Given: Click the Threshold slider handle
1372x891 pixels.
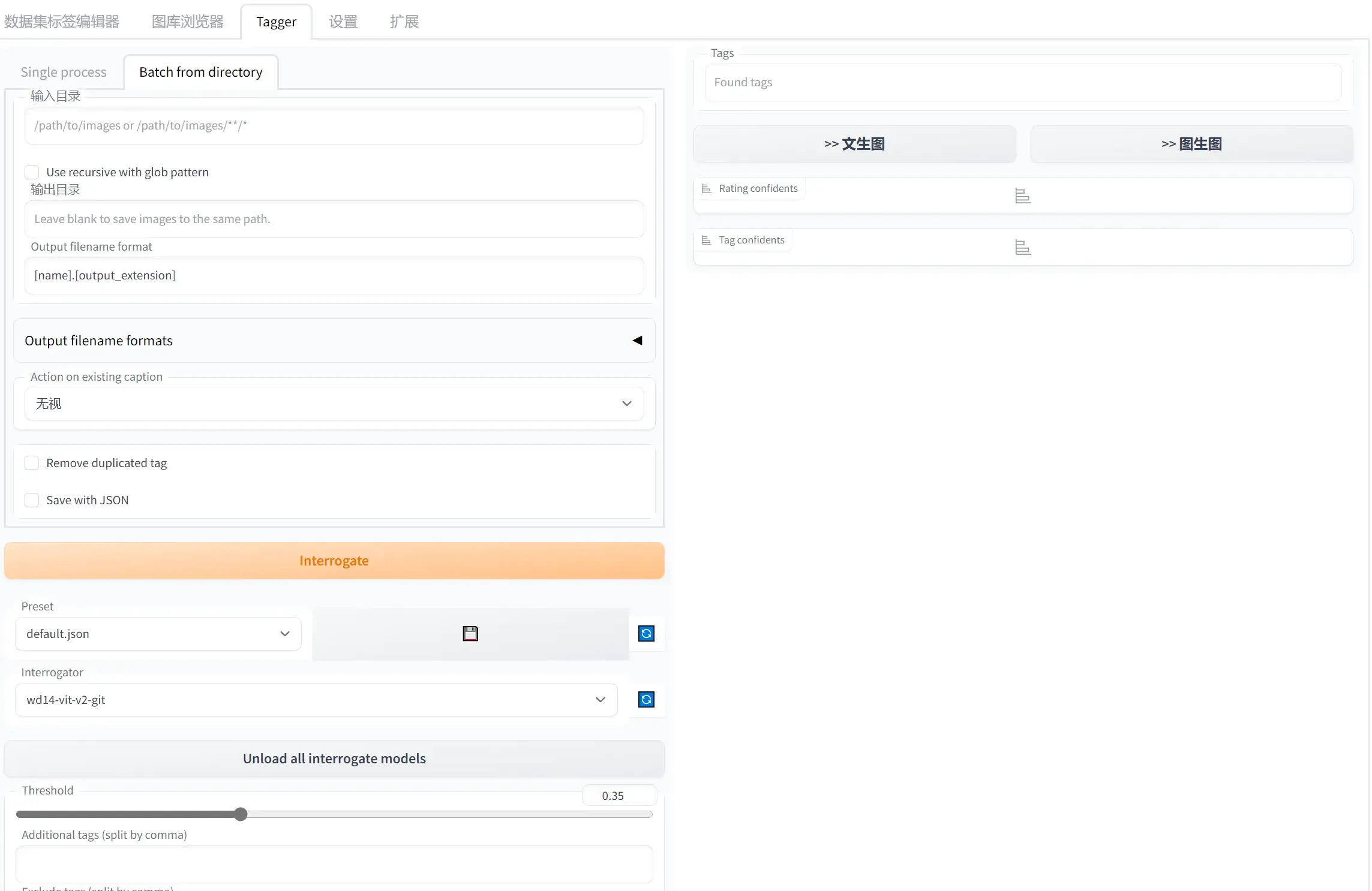Looking at the screenshot, I should pyautogui.click(x=241, y=814).
